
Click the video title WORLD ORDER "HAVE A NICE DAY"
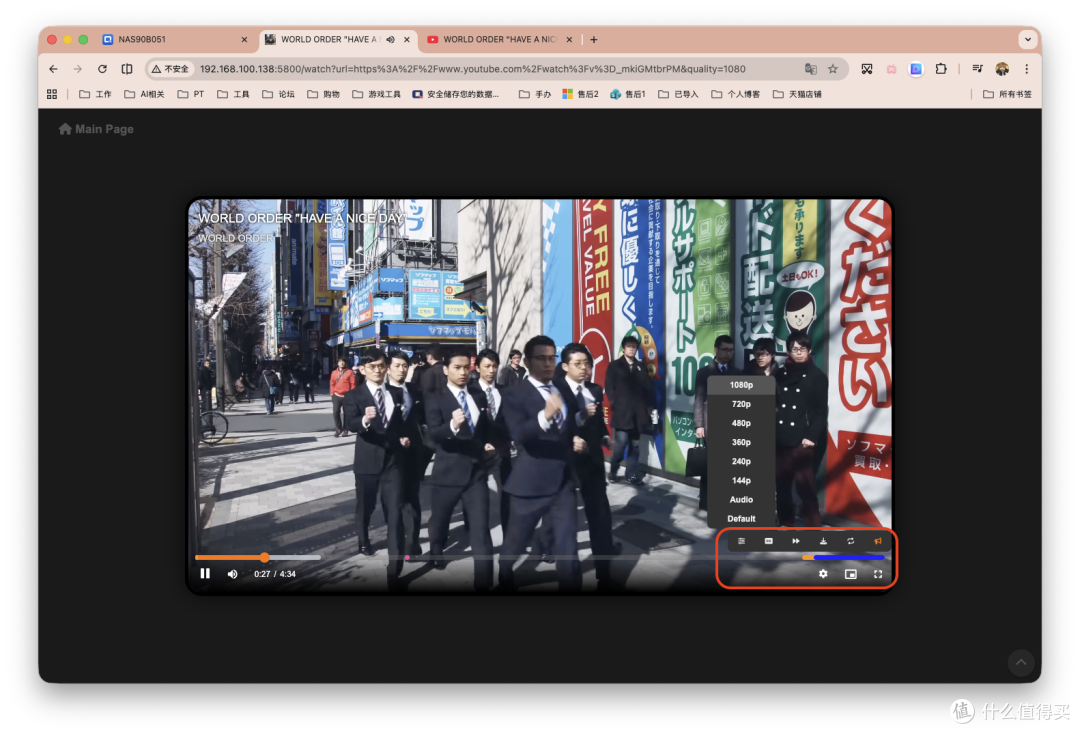(x=302, y=218)
